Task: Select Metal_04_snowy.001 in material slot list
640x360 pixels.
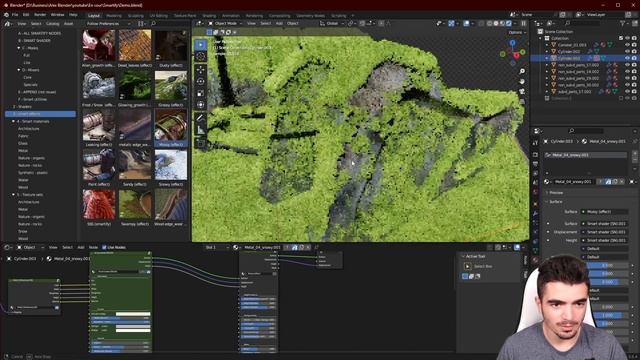Action: (x=586, y=155)
